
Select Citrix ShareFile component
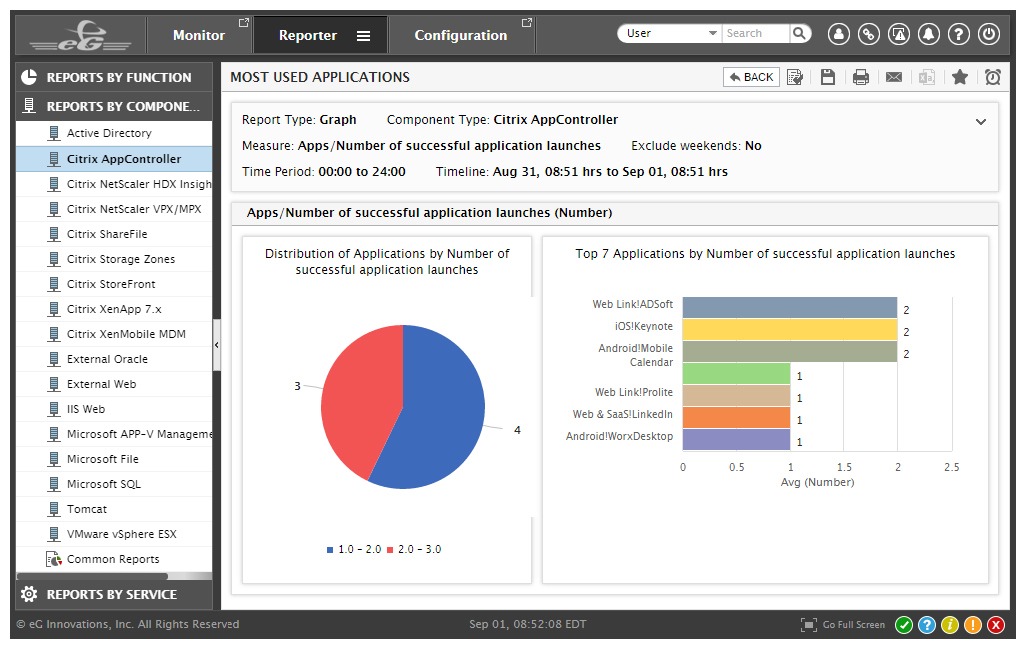click(114, 234)
